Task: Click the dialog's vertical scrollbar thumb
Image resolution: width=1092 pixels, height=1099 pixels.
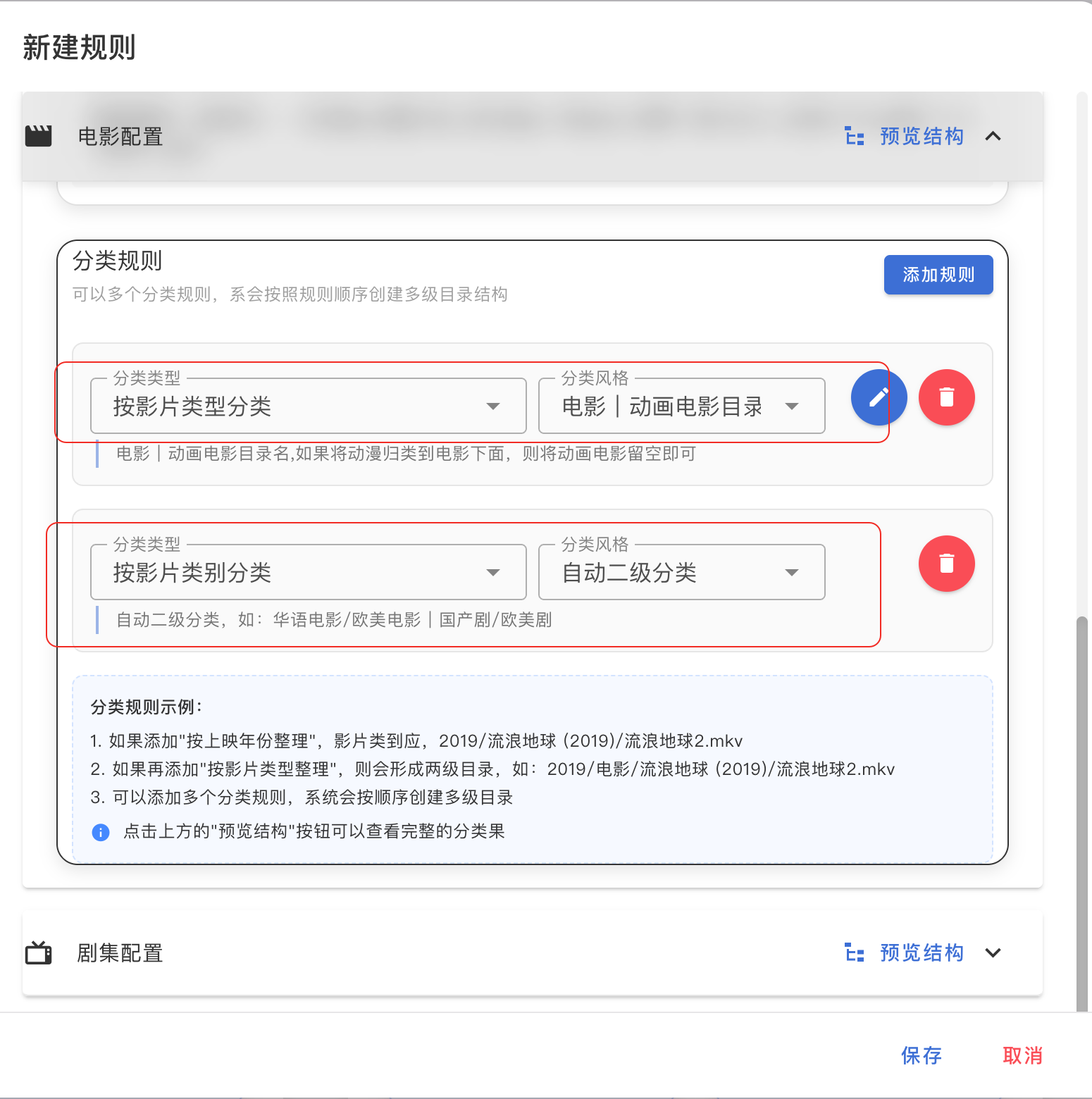Action: click(1082, 814)
